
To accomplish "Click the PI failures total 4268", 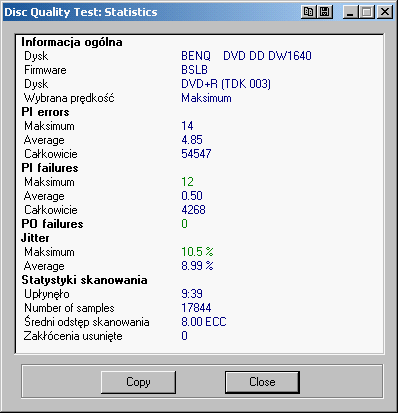I will pyautogui.click(x=193, y=210).
